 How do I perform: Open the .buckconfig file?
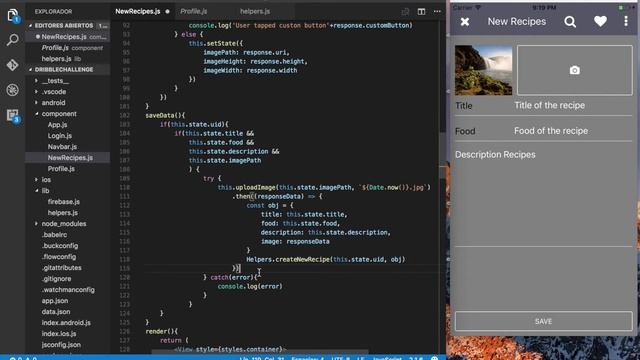click(60, 246)
